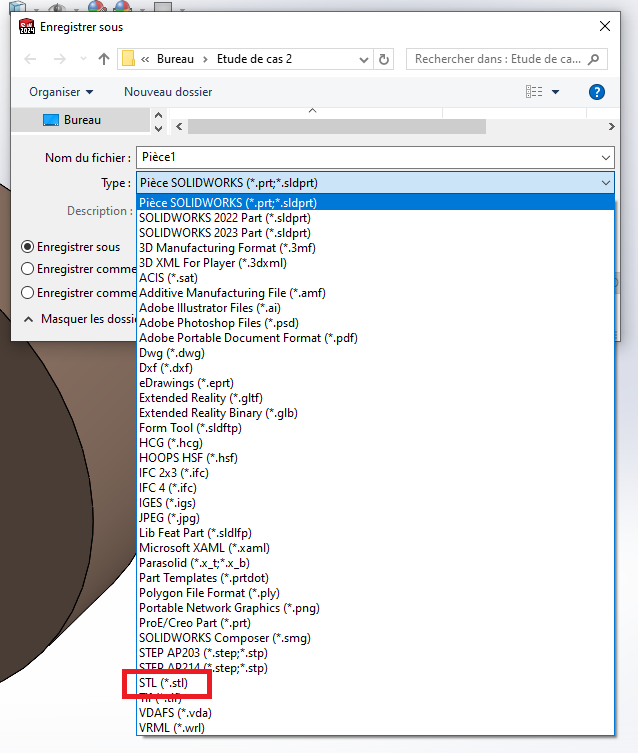
Task: Open recent locations chevron
Action: pyautogui.click(x=83, y=59)
